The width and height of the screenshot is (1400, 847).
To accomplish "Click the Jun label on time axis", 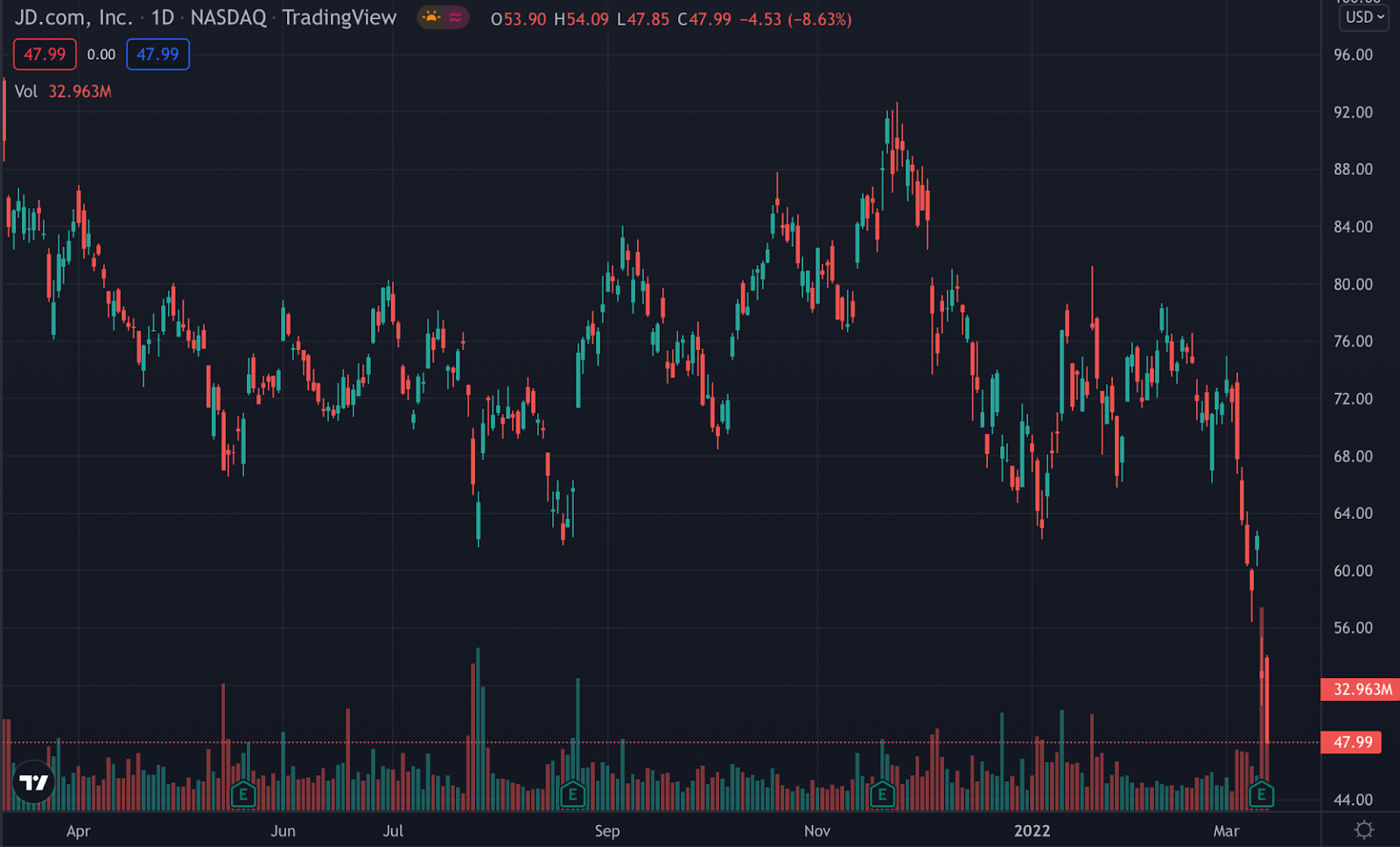I will coord(283,831).
